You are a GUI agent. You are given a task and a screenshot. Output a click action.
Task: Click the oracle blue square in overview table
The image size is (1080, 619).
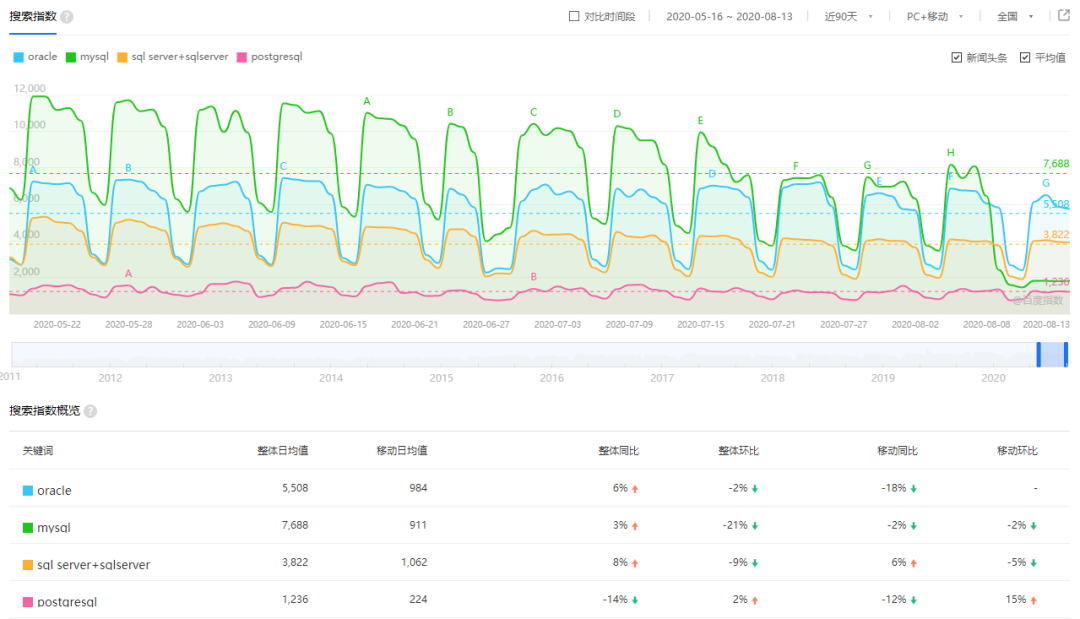pos(28,491)
